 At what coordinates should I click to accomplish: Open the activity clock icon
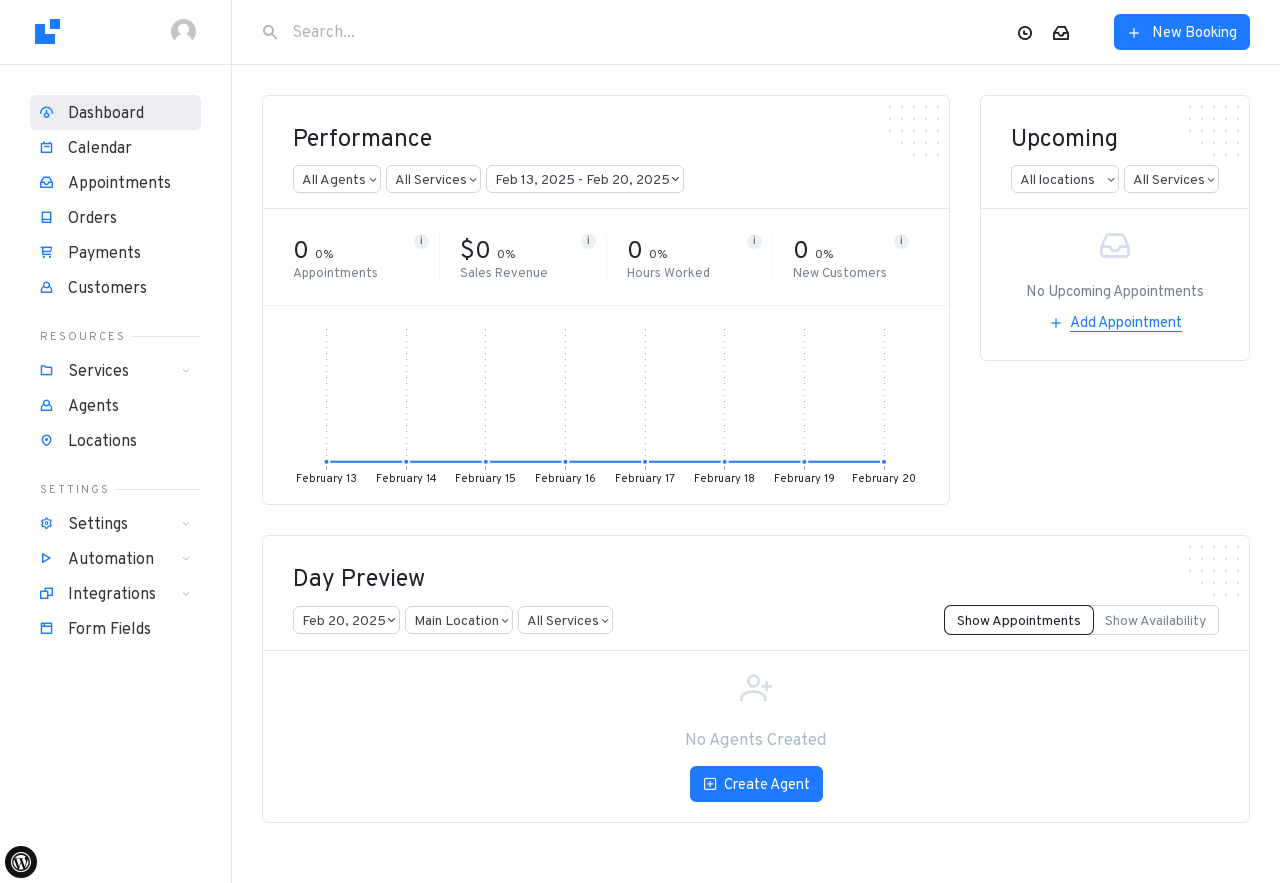tap(1025, 33)
